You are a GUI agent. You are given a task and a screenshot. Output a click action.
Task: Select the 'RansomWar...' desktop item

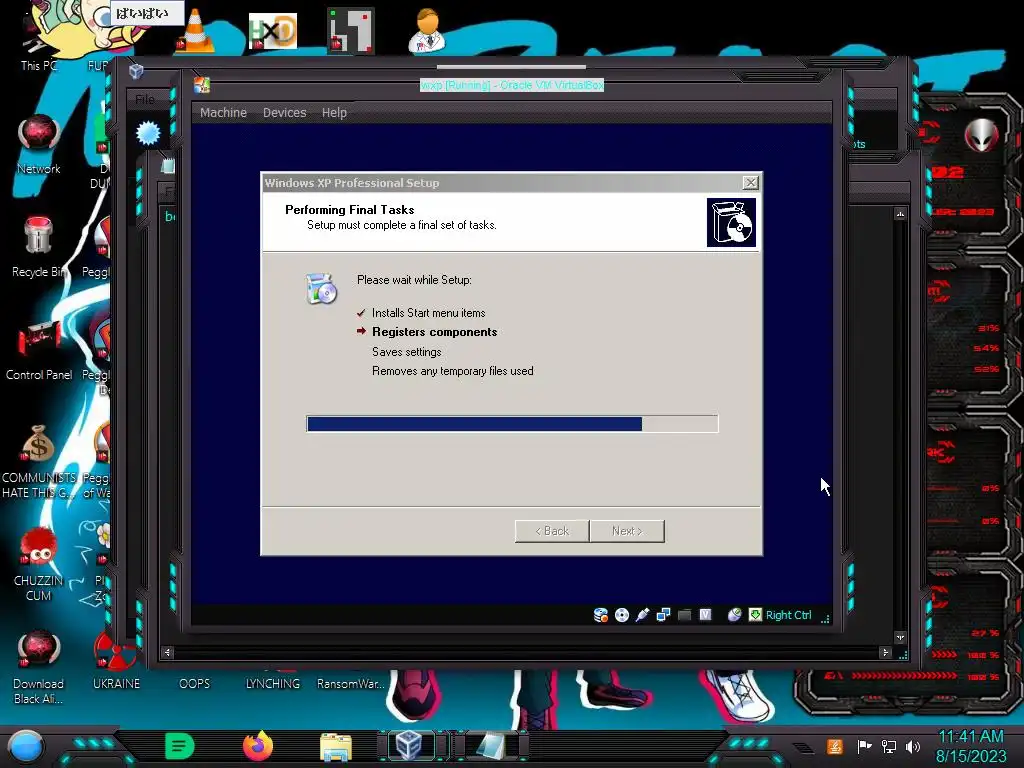click(x=351, y=683)
